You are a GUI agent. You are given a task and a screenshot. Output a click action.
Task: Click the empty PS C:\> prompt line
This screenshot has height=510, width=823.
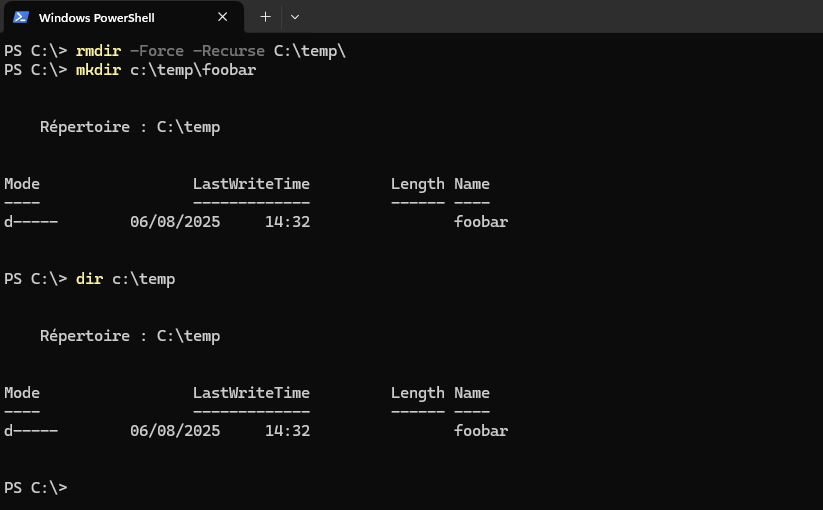point(36,488)
